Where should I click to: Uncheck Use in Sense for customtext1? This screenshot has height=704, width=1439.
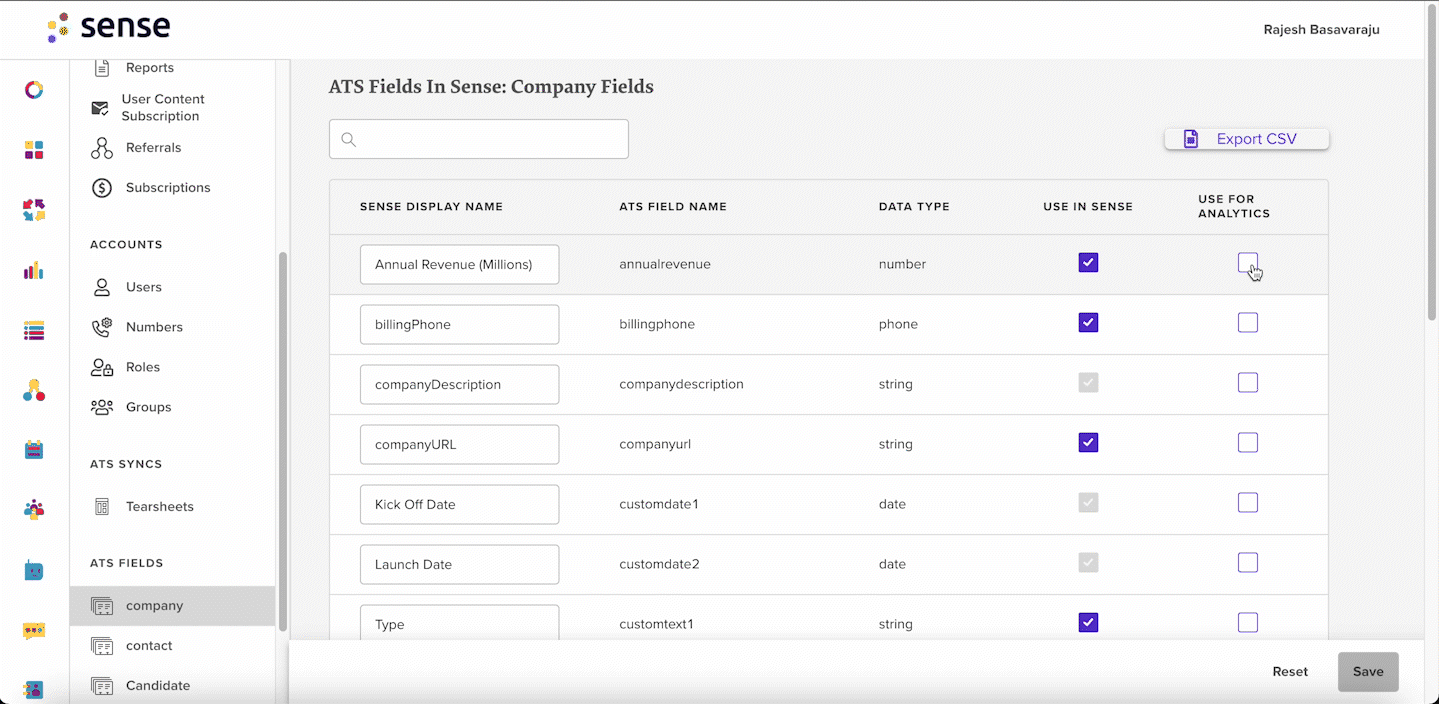(x=1088, y=623)
